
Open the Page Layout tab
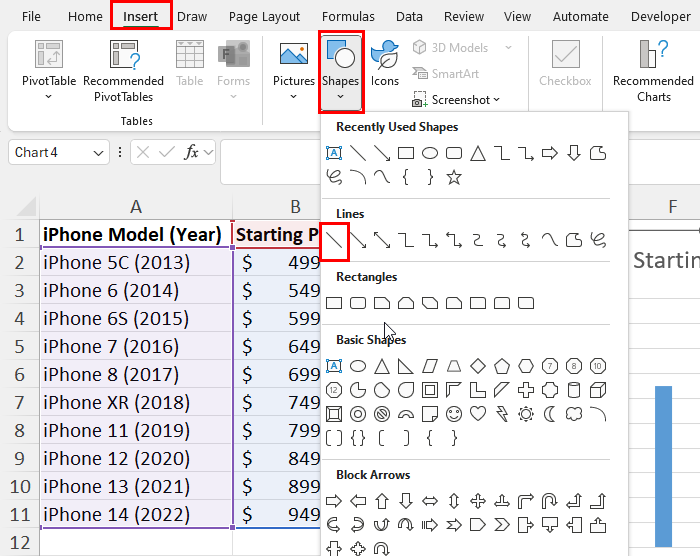(264, 17)
